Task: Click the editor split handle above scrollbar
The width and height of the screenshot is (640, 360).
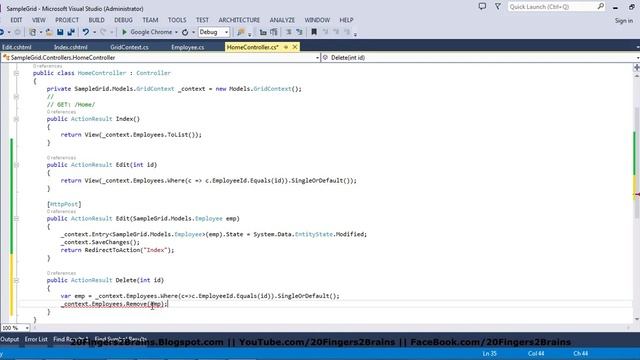Action: [x=636, y=68]
